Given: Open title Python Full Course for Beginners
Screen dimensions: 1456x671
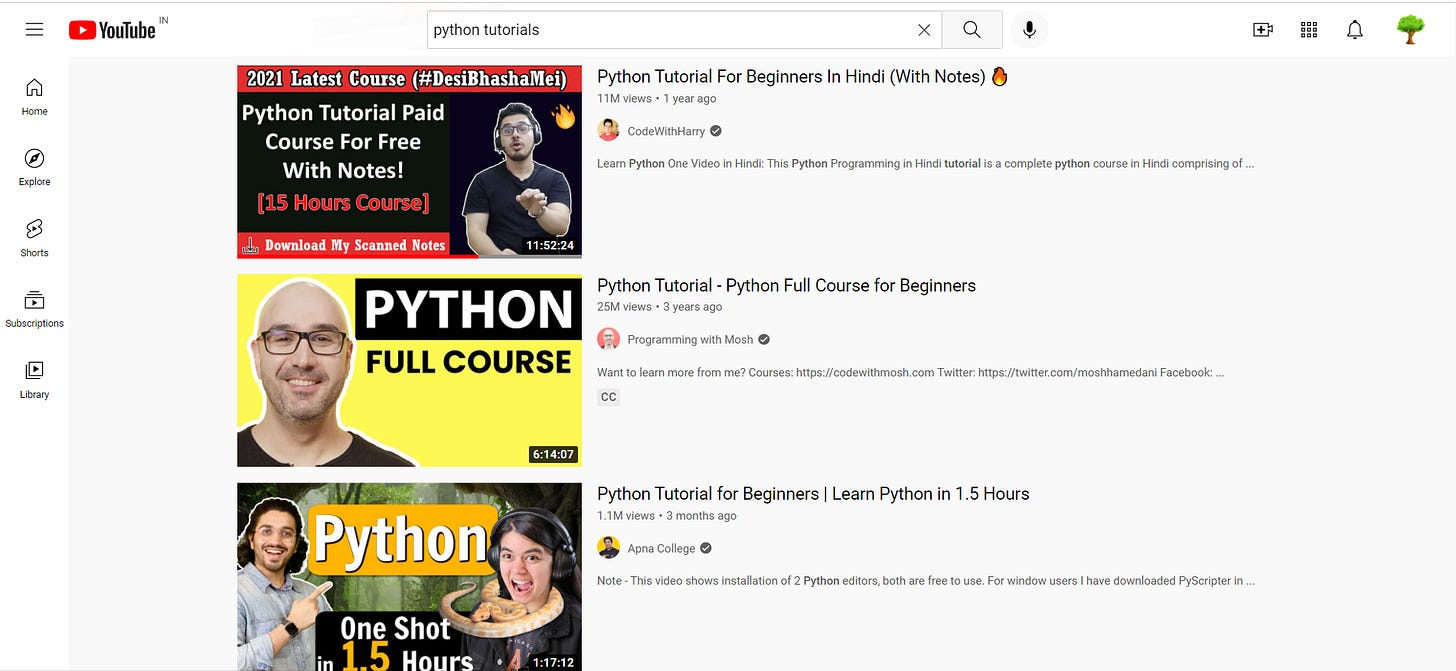Looking at the screenshot, I should pos(786,285).
